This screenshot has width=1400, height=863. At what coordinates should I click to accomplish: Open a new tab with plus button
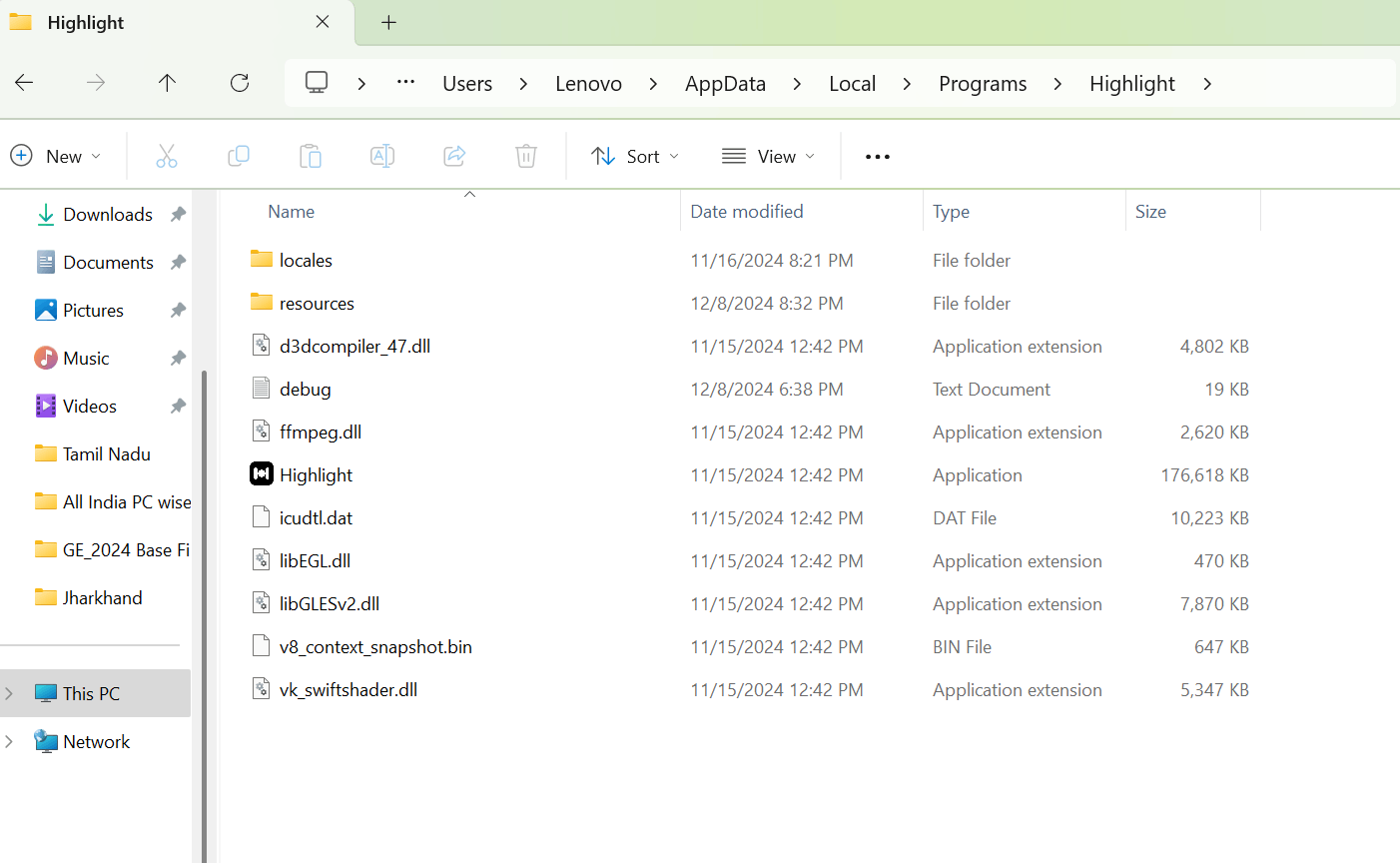pyautogui.click(x=389, y=22)
